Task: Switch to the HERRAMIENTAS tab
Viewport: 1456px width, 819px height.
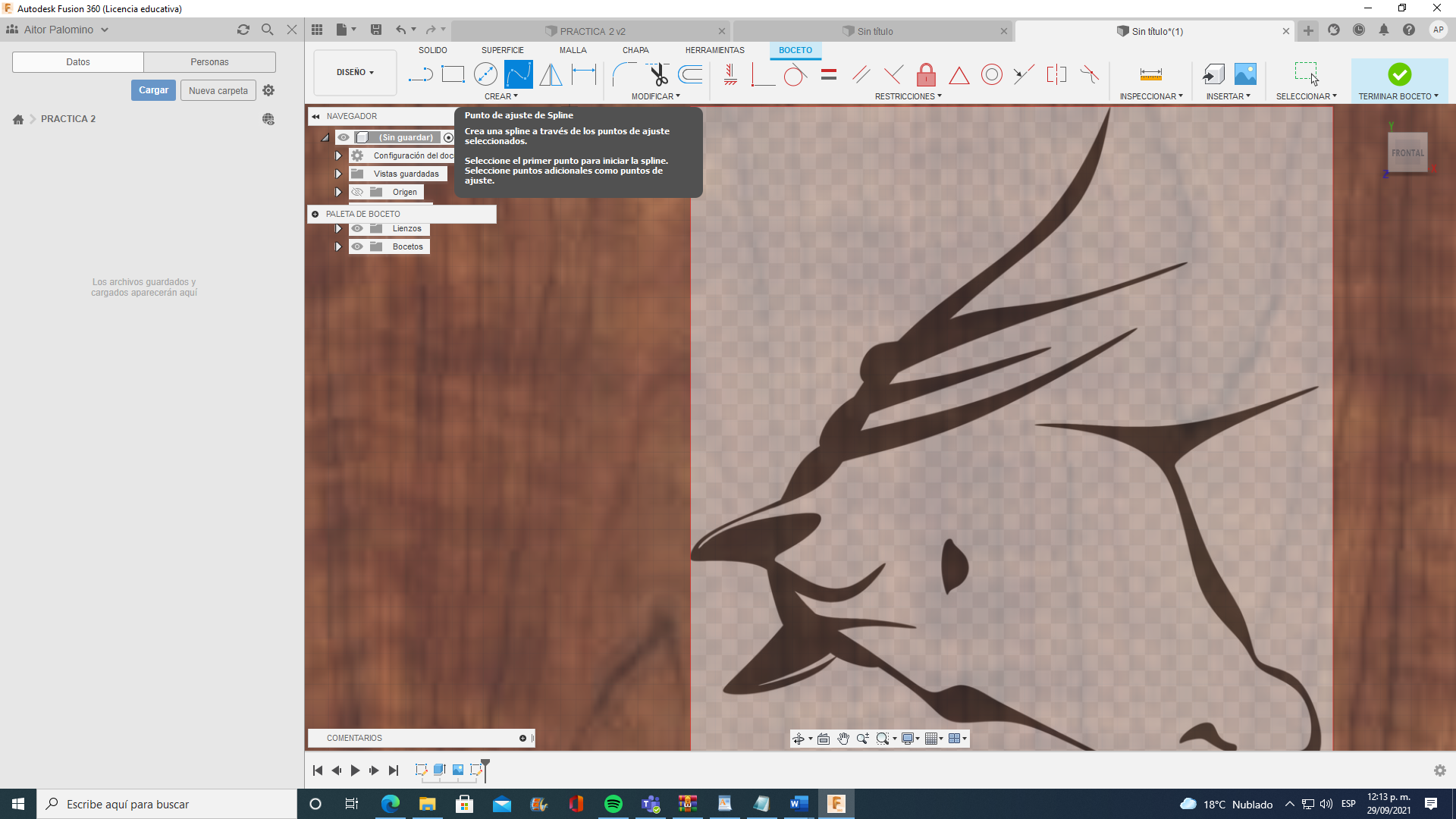Action: pyautogui.click(x=715, y=50)
